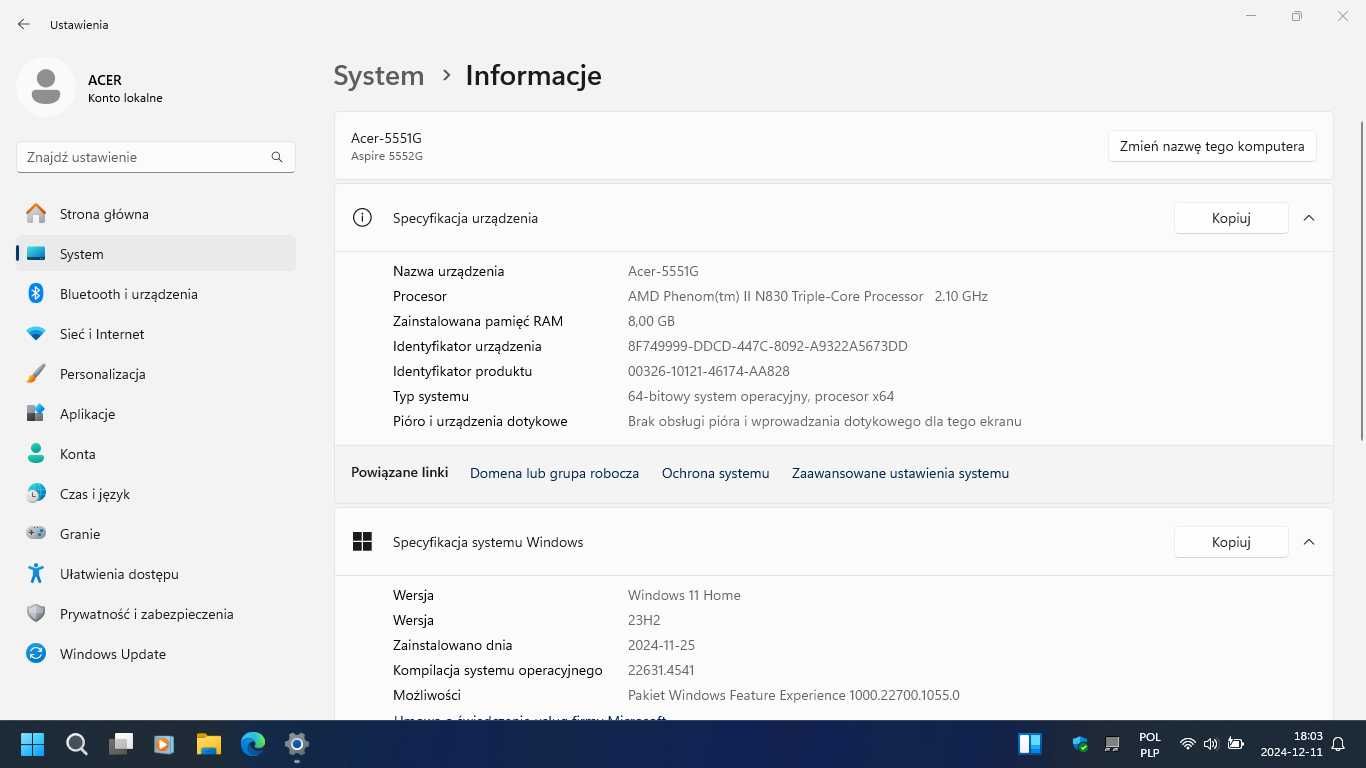1366x768 pixels.
Task: Open File Explorer from the taskbar
Action: pos(208,743)
